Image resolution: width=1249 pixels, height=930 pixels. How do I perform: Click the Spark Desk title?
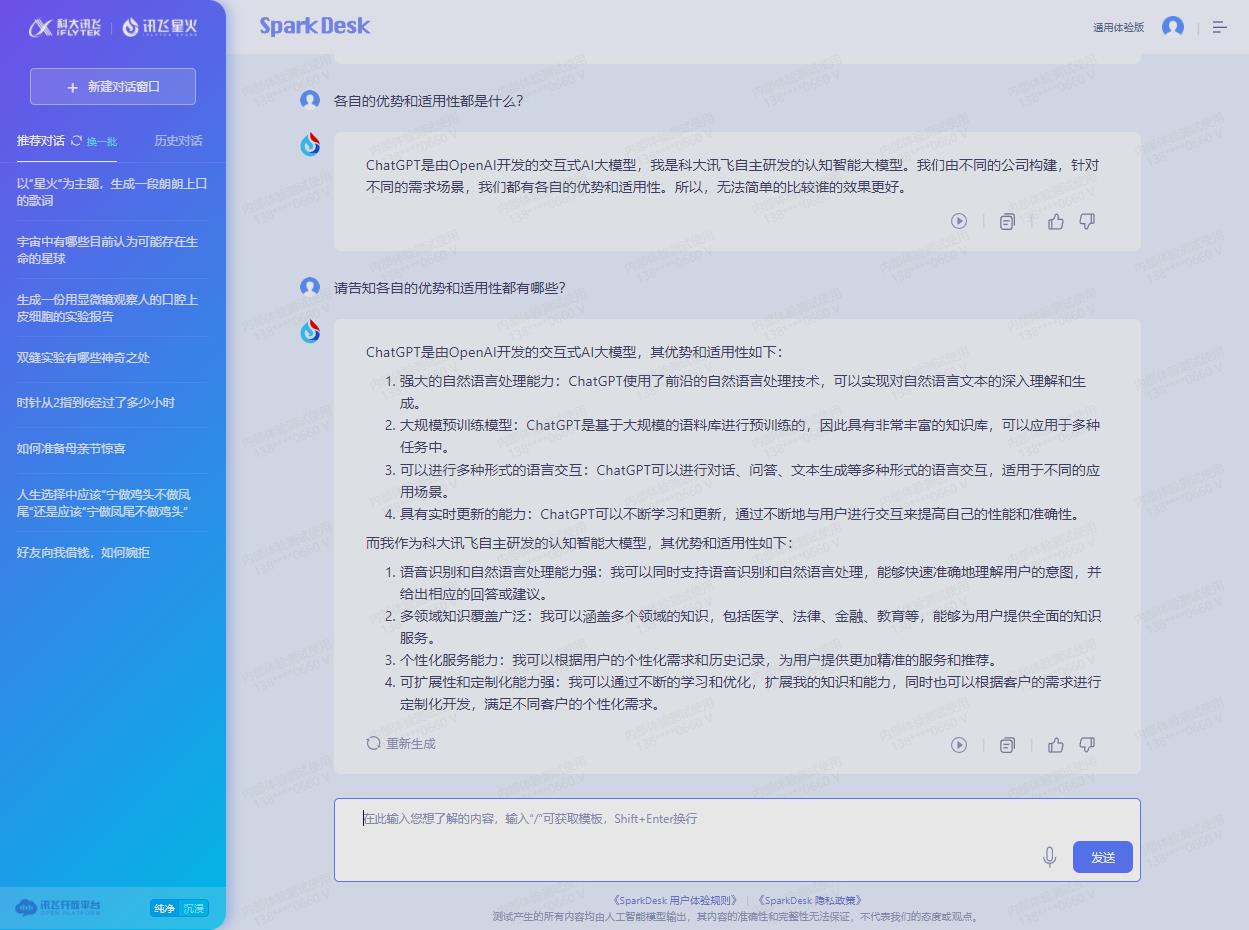tap(315, 26)
